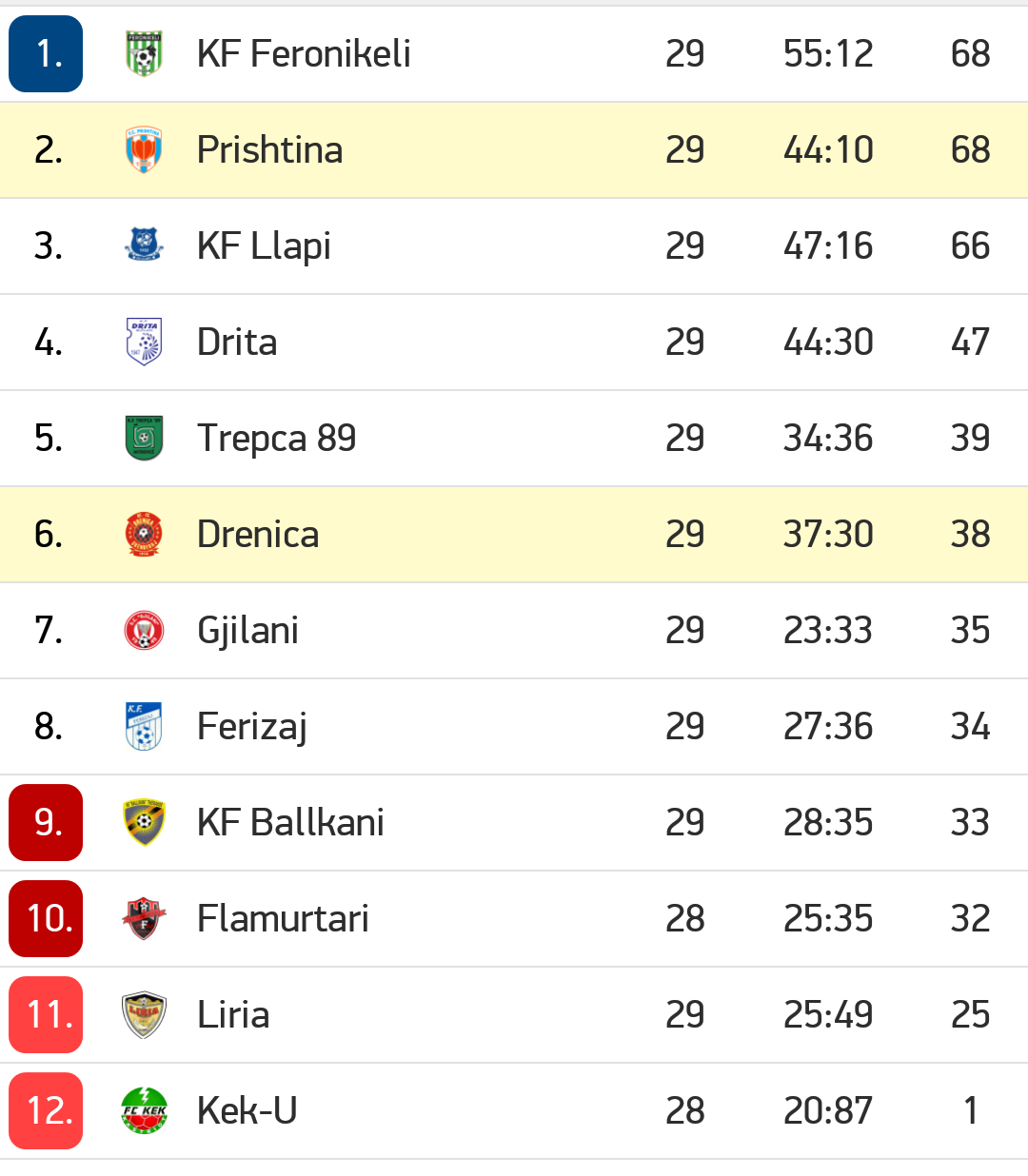Image resolution: width=1028 pixels, height=1176 pixels.
Task: Click the Ferizaj team crest
Action: tap(144, 726)
